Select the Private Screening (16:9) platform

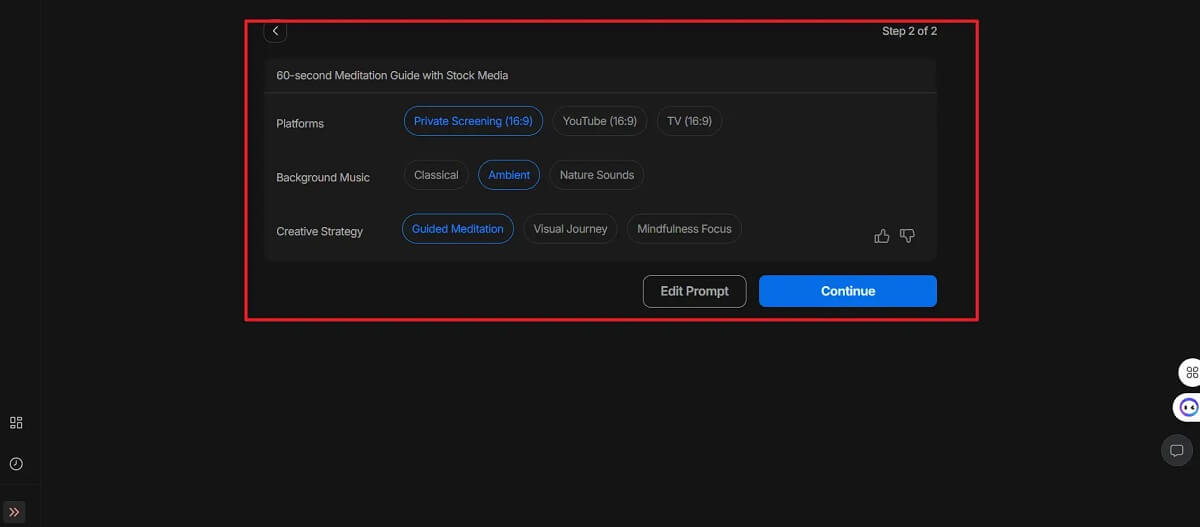473,121
